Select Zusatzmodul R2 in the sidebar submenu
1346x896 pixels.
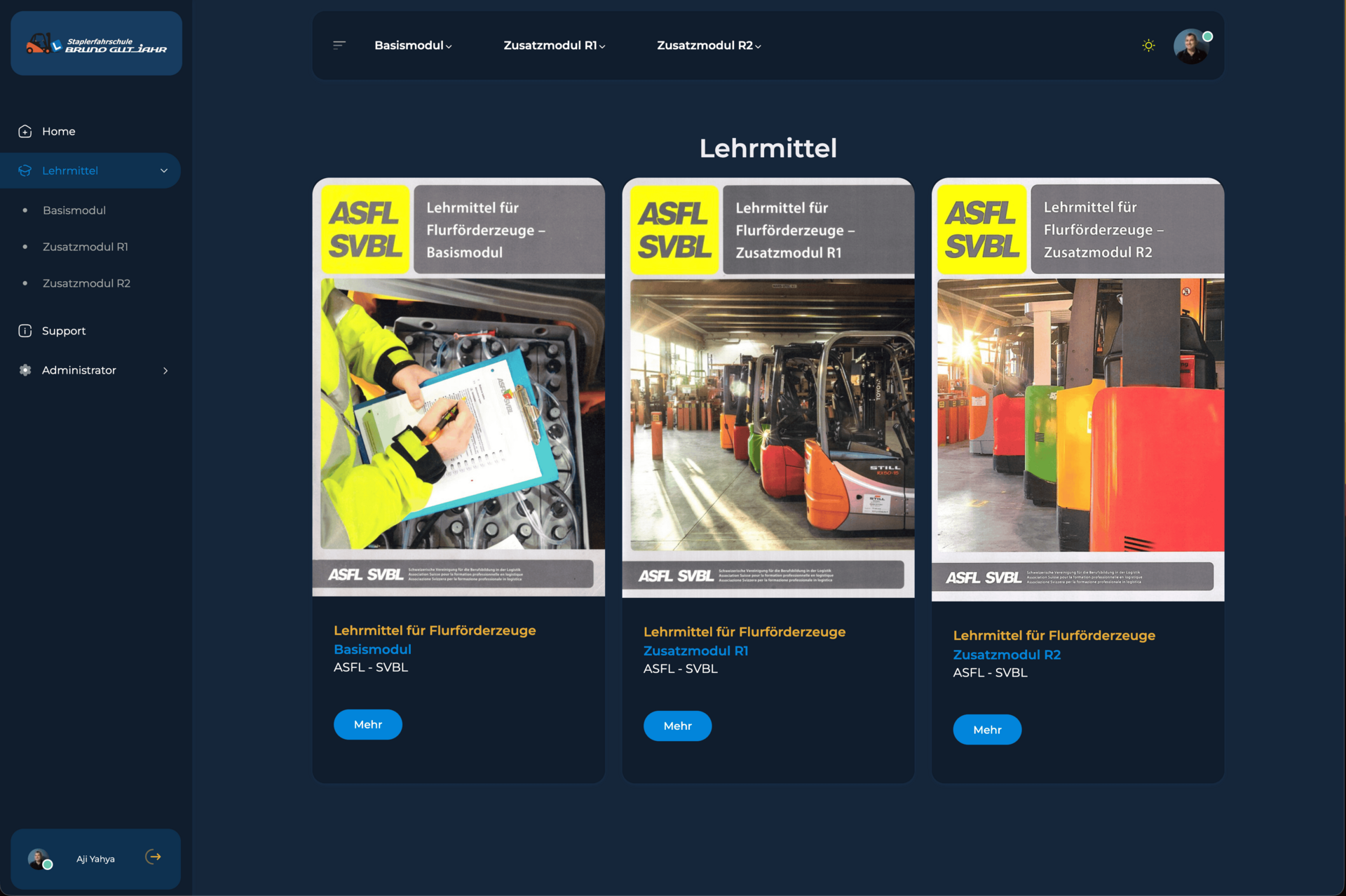point(86,283)
